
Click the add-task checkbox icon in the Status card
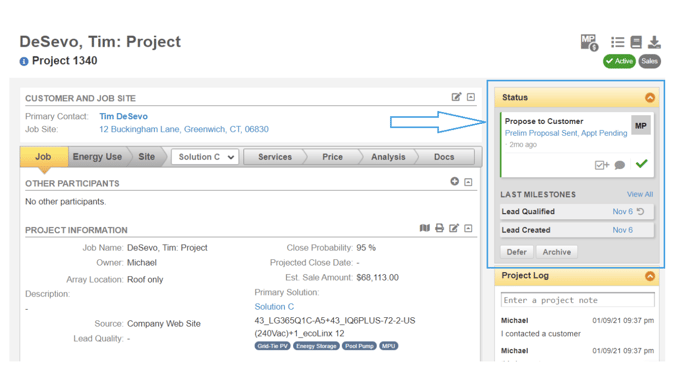(x=602, y=165)
